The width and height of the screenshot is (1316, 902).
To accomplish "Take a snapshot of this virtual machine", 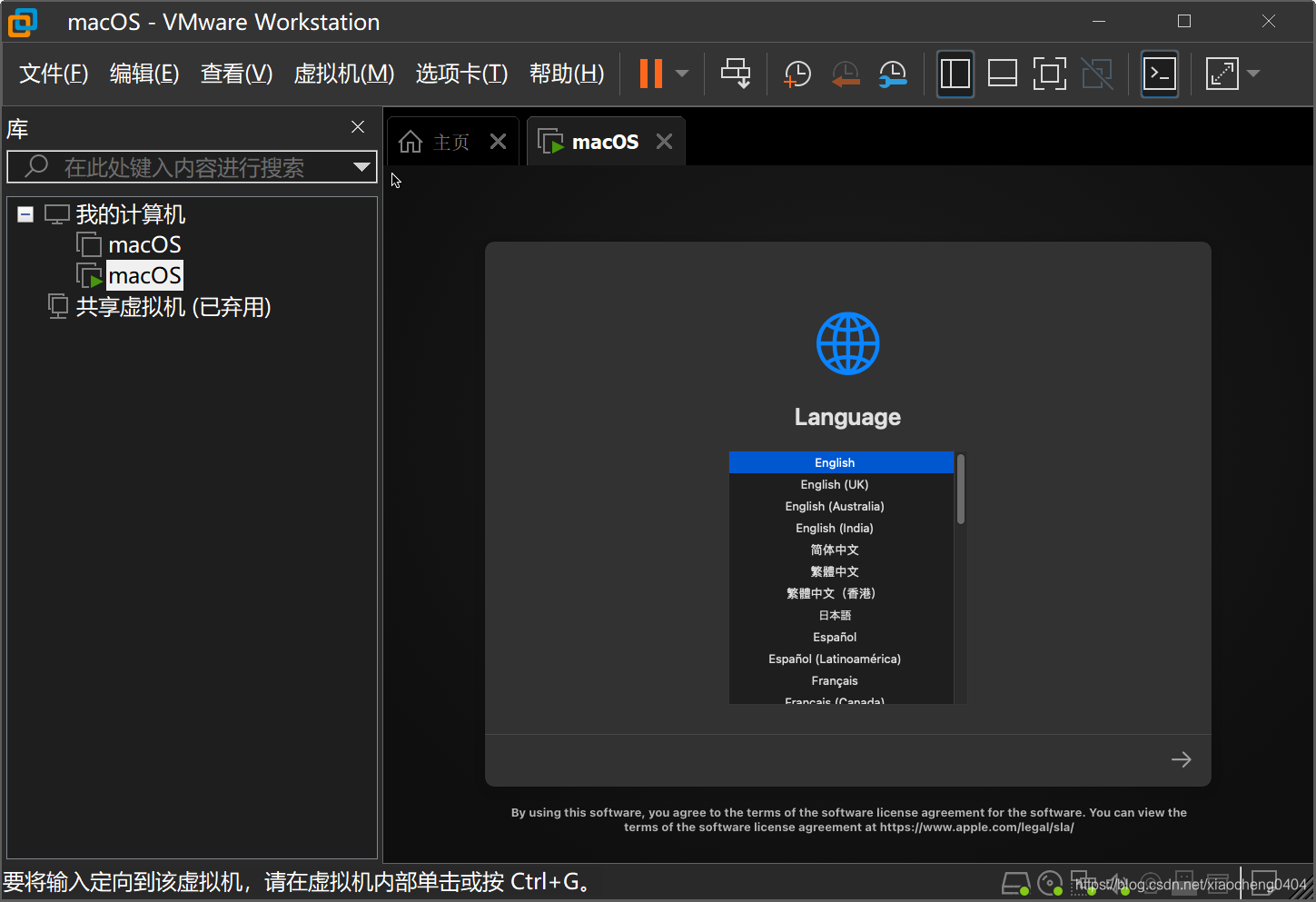I will tap(797, 74).
